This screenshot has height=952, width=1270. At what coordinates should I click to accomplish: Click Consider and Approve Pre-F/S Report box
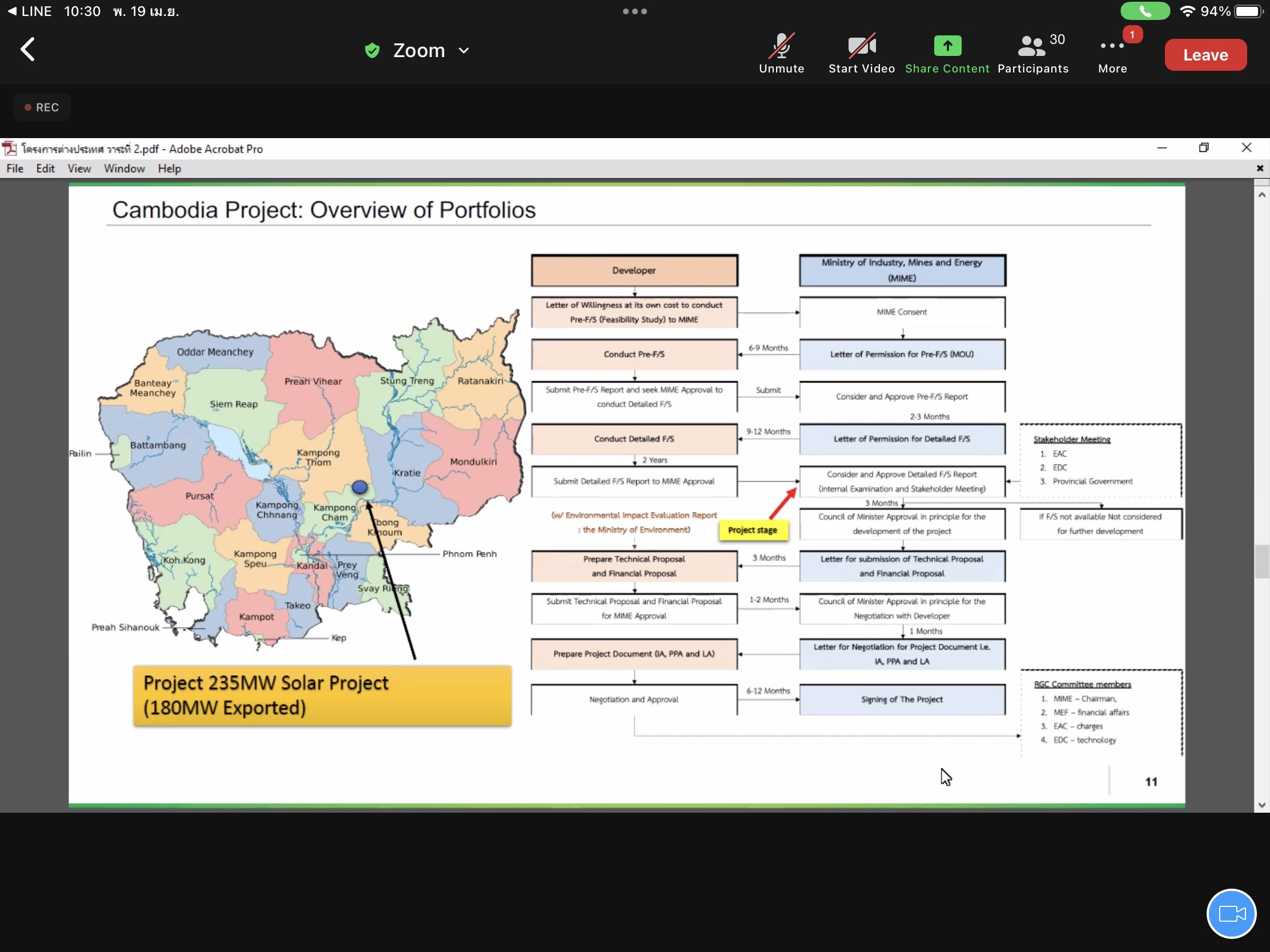pos(902,397)
